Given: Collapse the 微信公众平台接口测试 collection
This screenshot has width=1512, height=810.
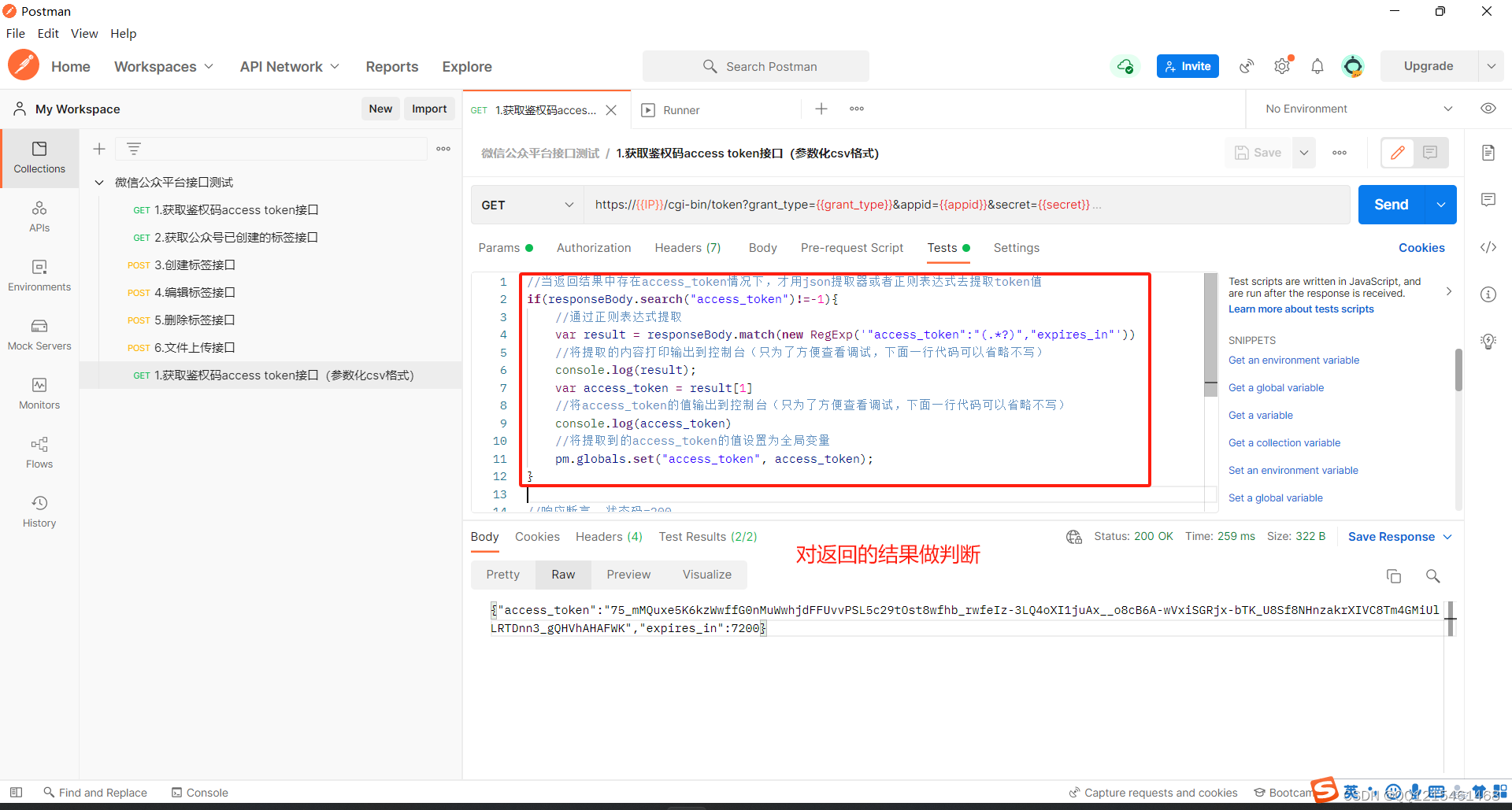Looking at the screenshot, I should coord(99,183).
